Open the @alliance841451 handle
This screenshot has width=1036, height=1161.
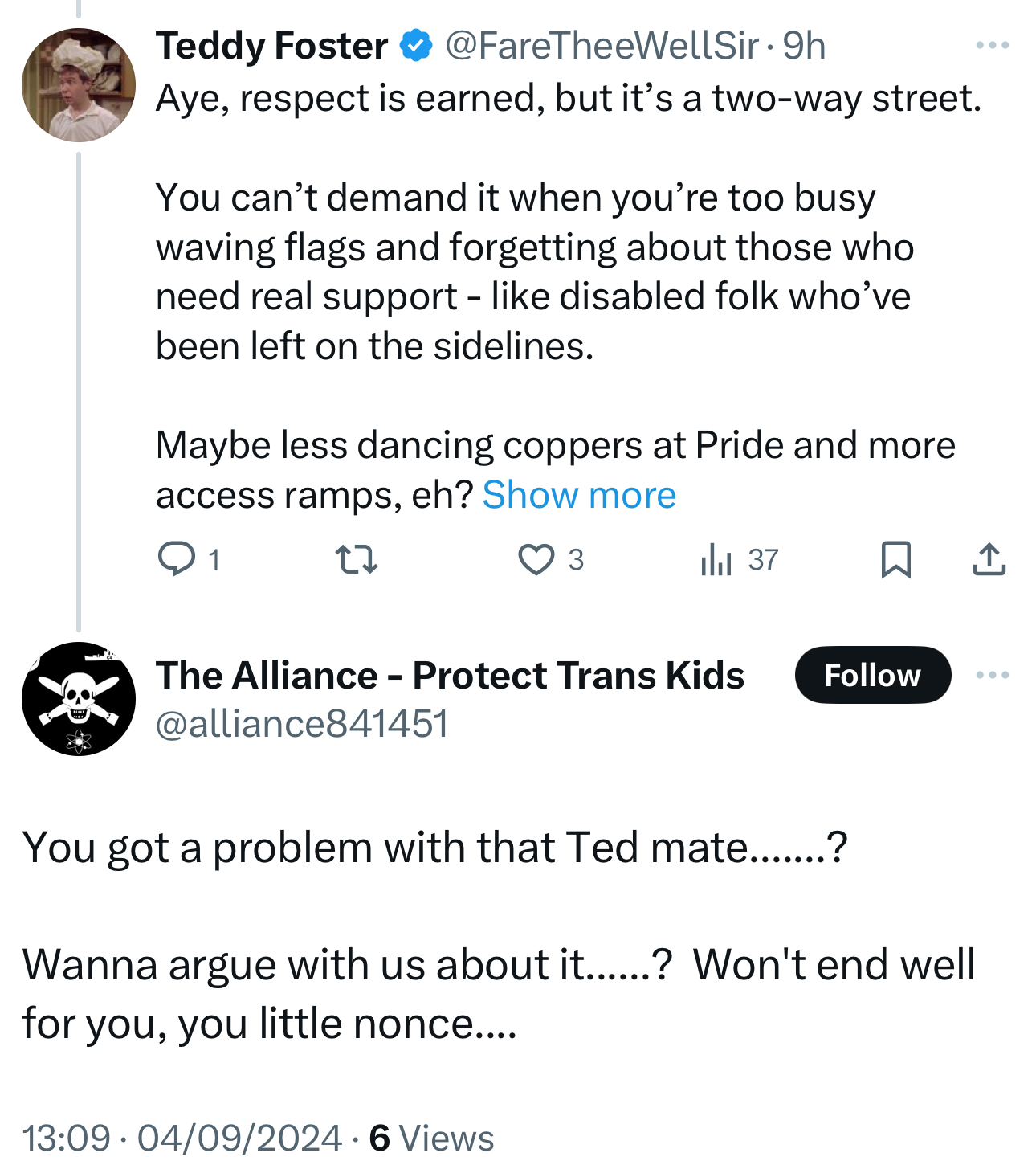(x=301, y=724)
